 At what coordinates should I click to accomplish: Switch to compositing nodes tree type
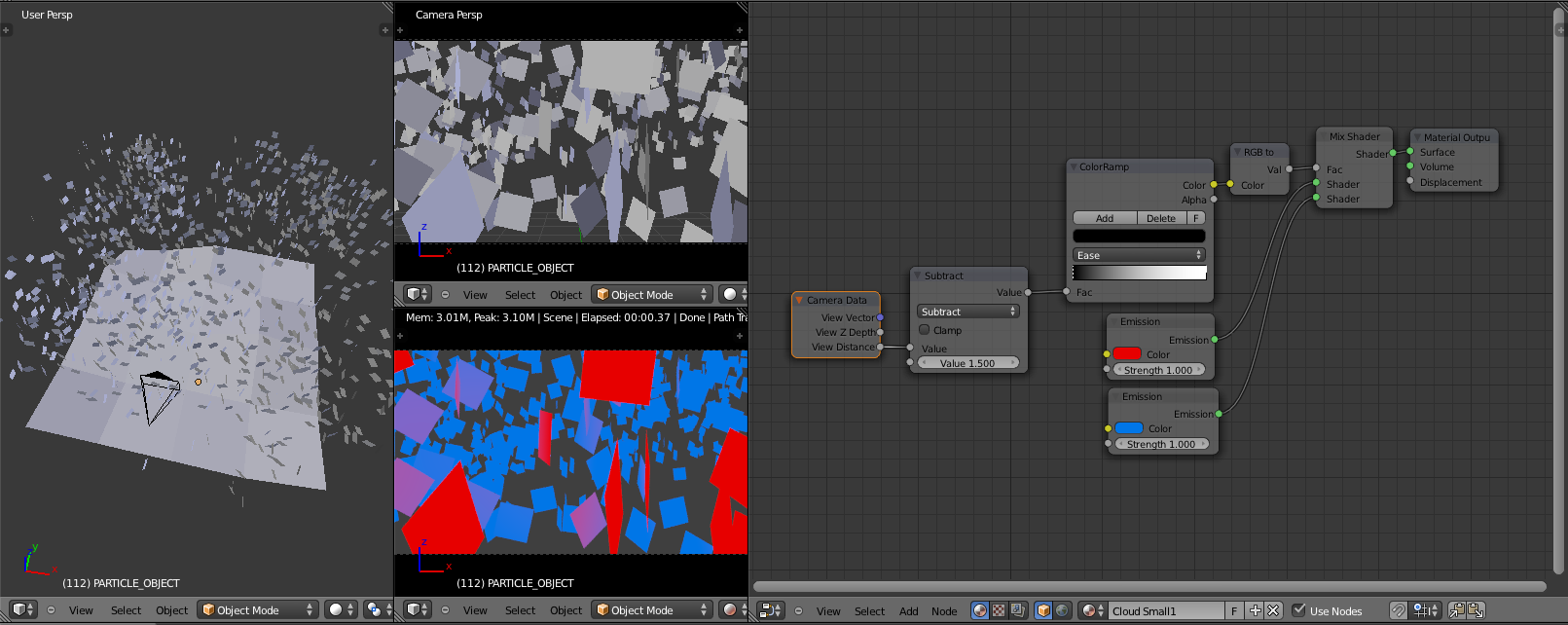[x=1017, y=610]
